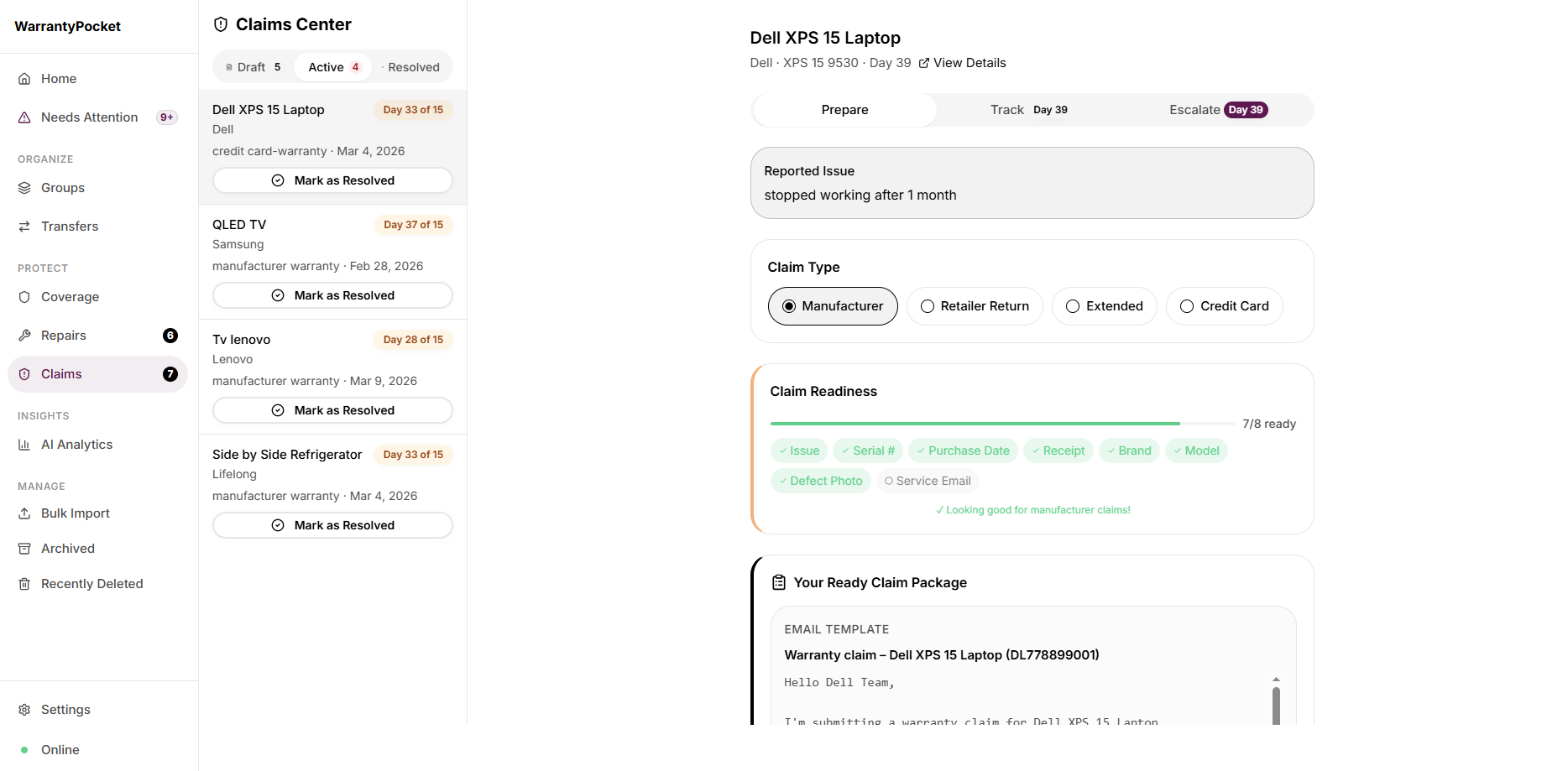Viewport: 1568px width, 771px height.
Task: Click the clipboard icon beside Your Ready Claim Package
Action: coord(779,582)
